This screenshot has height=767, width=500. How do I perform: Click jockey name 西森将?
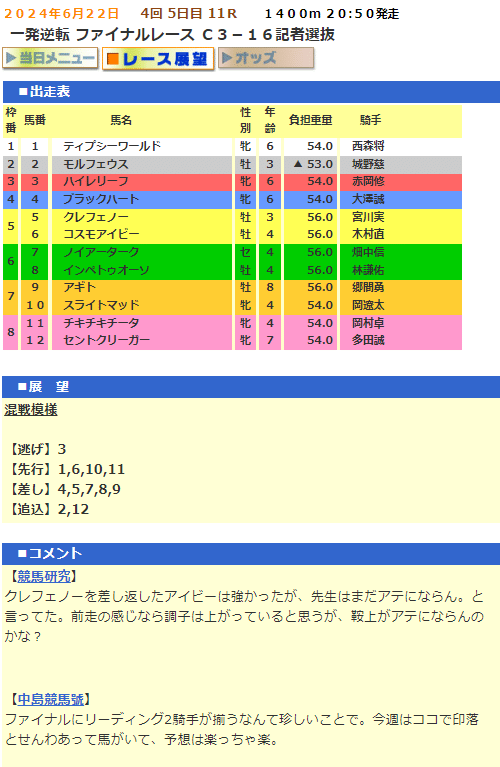(368, 146)
